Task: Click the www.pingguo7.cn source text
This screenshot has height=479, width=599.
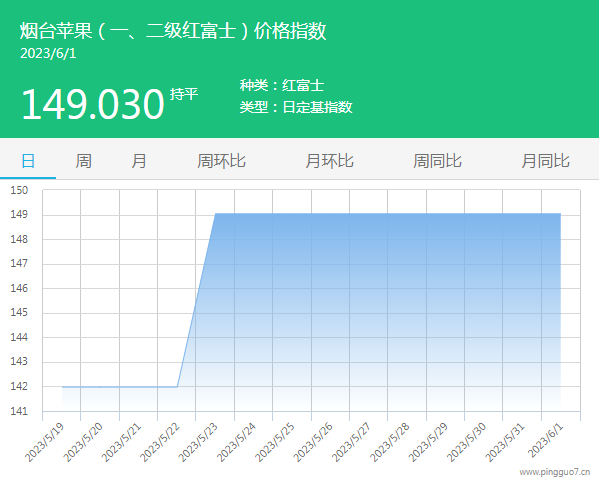Action: tap(554, 473)
